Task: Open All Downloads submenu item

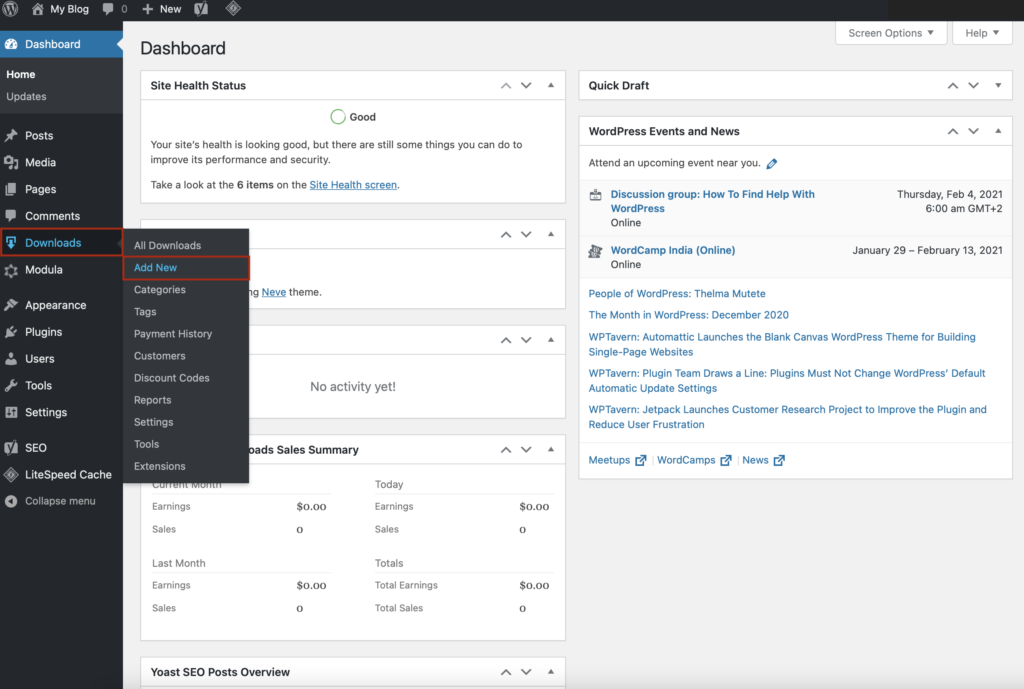Action: pyautogui.click(x=167, y=246)
